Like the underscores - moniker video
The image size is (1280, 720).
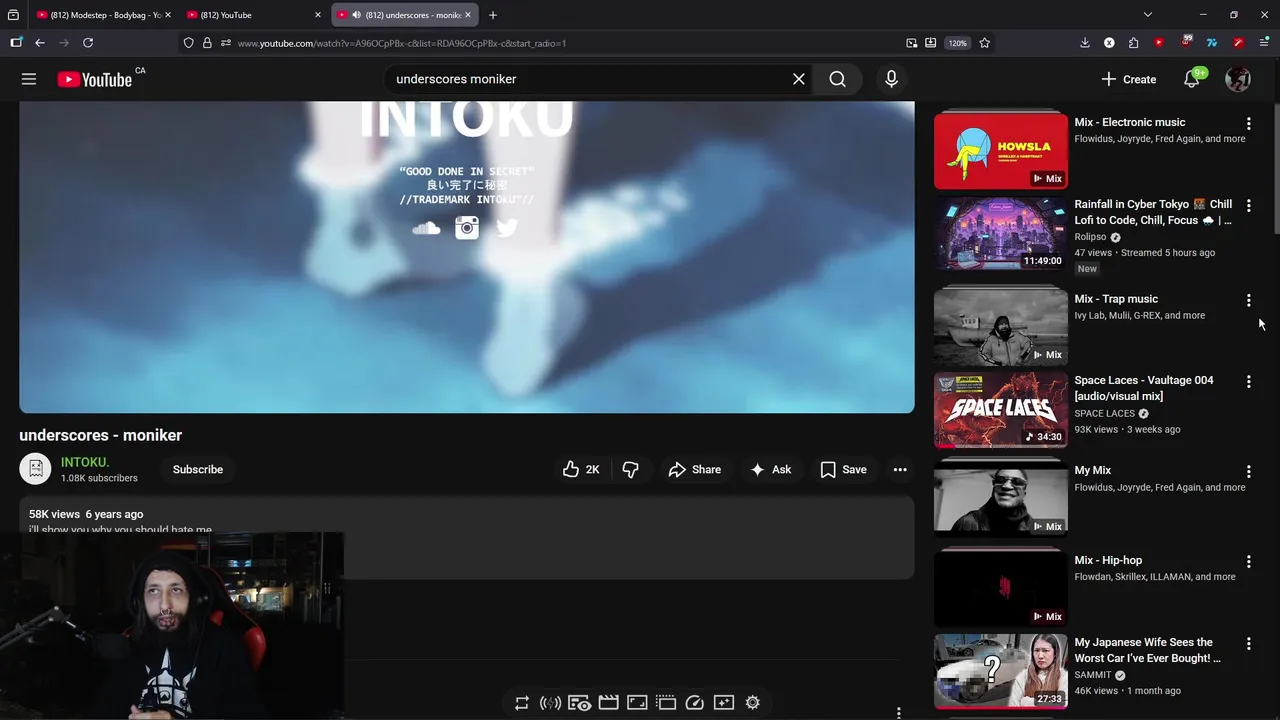(x=581, y=469)
